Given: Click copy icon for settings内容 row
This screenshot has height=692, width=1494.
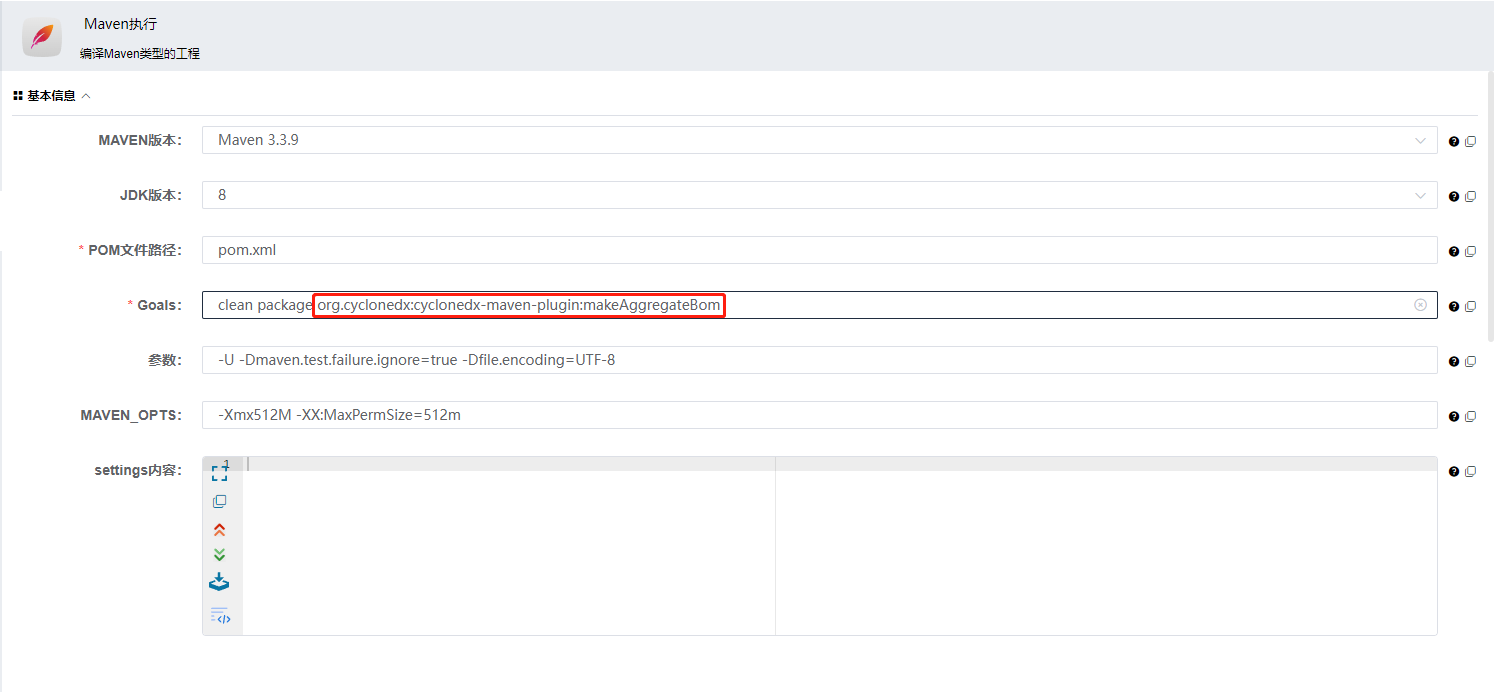Looking at the screenshot, I should [1470, 472].
